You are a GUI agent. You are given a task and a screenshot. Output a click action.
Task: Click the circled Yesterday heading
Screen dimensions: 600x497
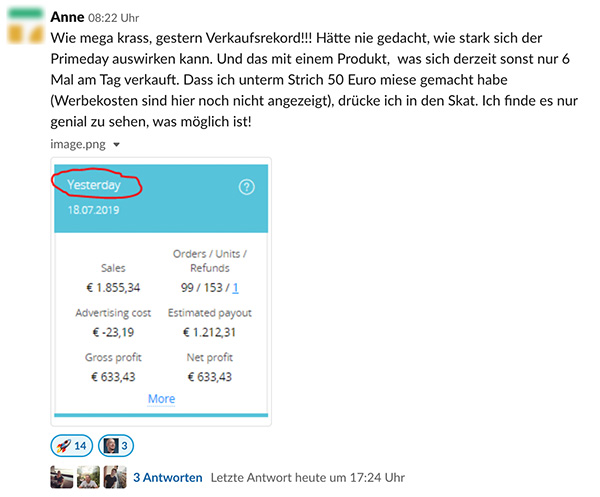pyautogui.click(x=94, y=185)
